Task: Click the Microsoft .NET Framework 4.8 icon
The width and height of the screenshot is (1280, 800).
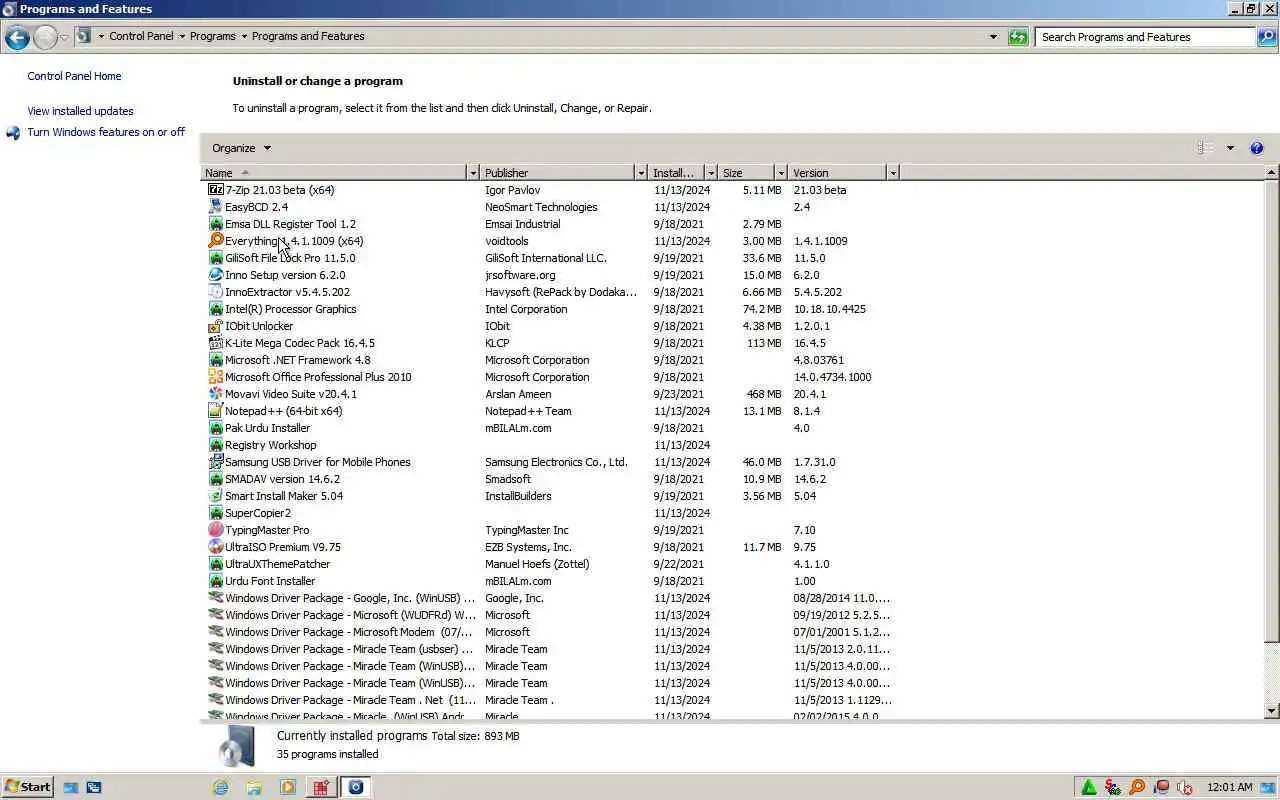Action: pyautogui.click(x=216, y=360)
